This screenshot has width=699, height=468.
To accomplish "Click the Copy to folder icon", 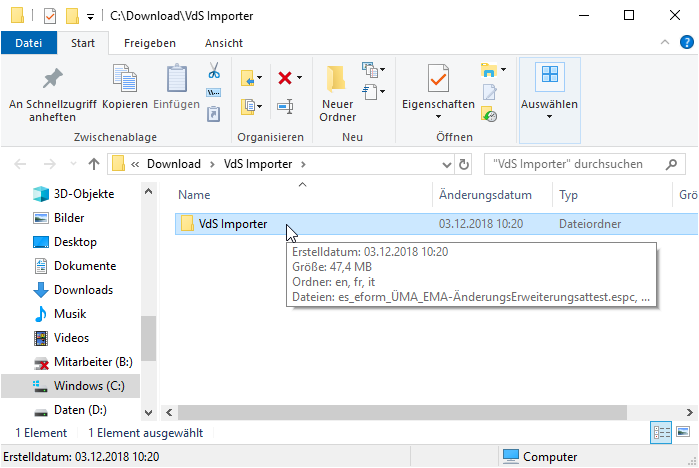I will [x=248, y=107].
